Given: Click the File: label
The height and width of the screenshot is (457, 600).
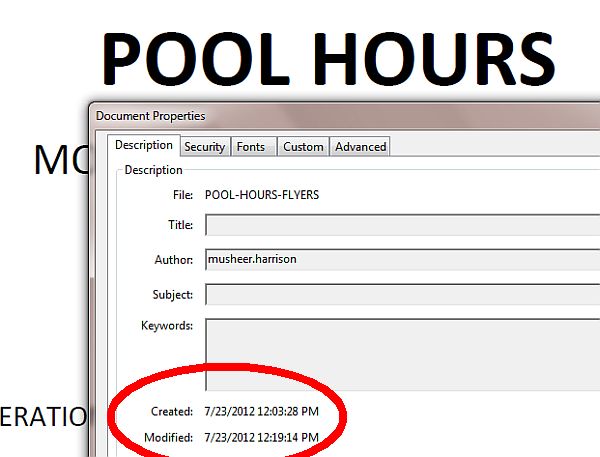Looking at the screenshot, I should [x=183, y=195].
